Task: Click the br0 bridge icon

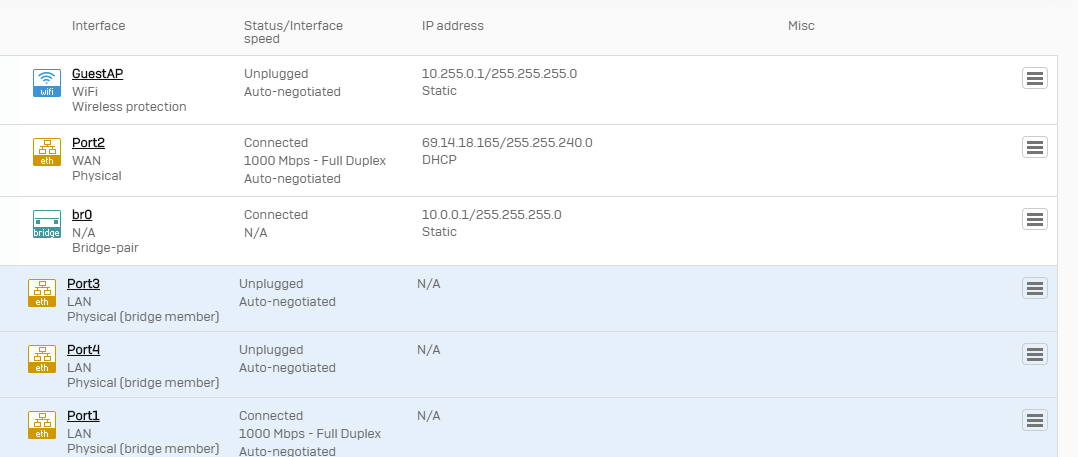Action: click(47, 224)
